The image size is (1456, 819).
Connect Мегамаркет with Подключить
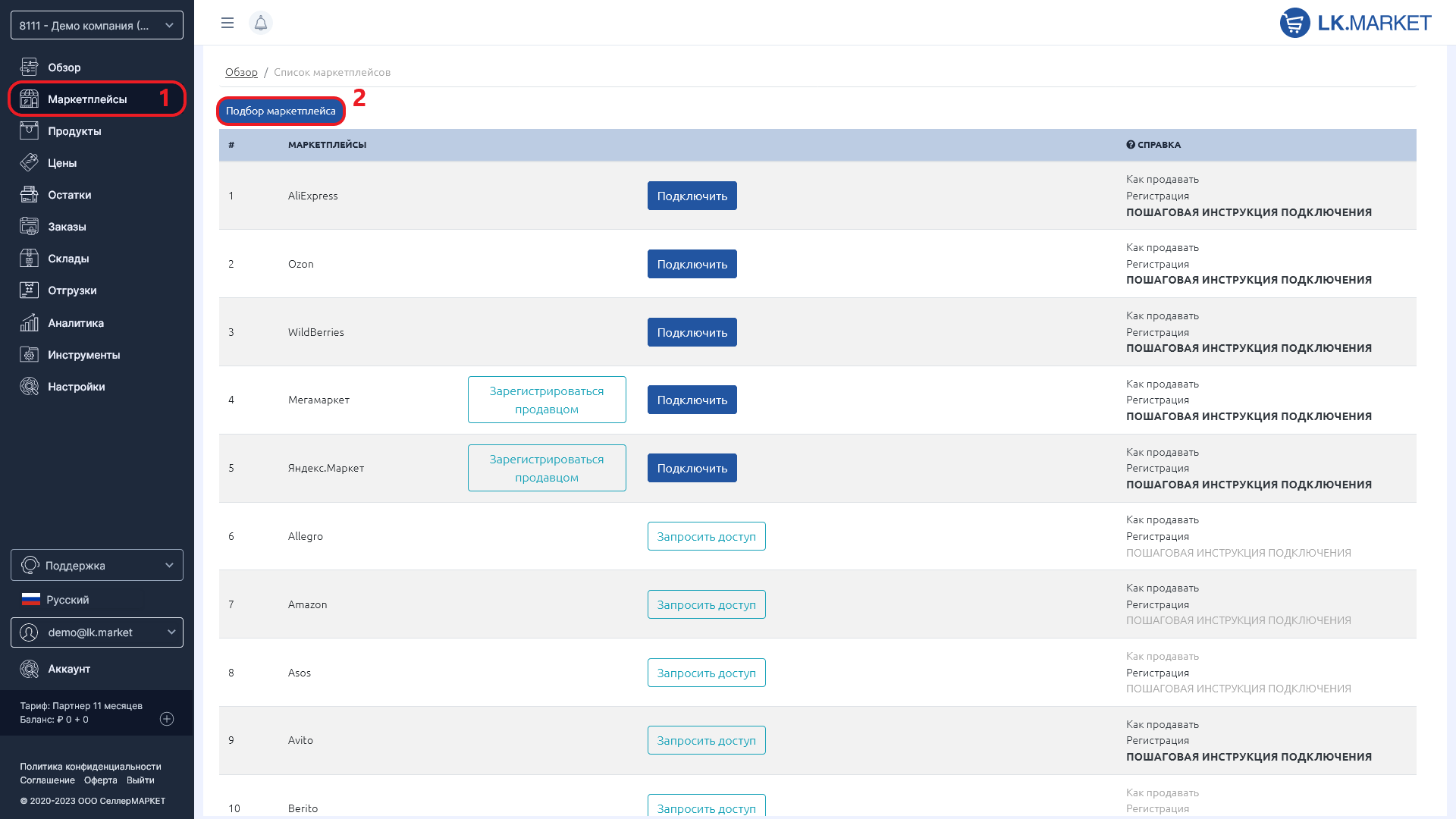[692, 400]
